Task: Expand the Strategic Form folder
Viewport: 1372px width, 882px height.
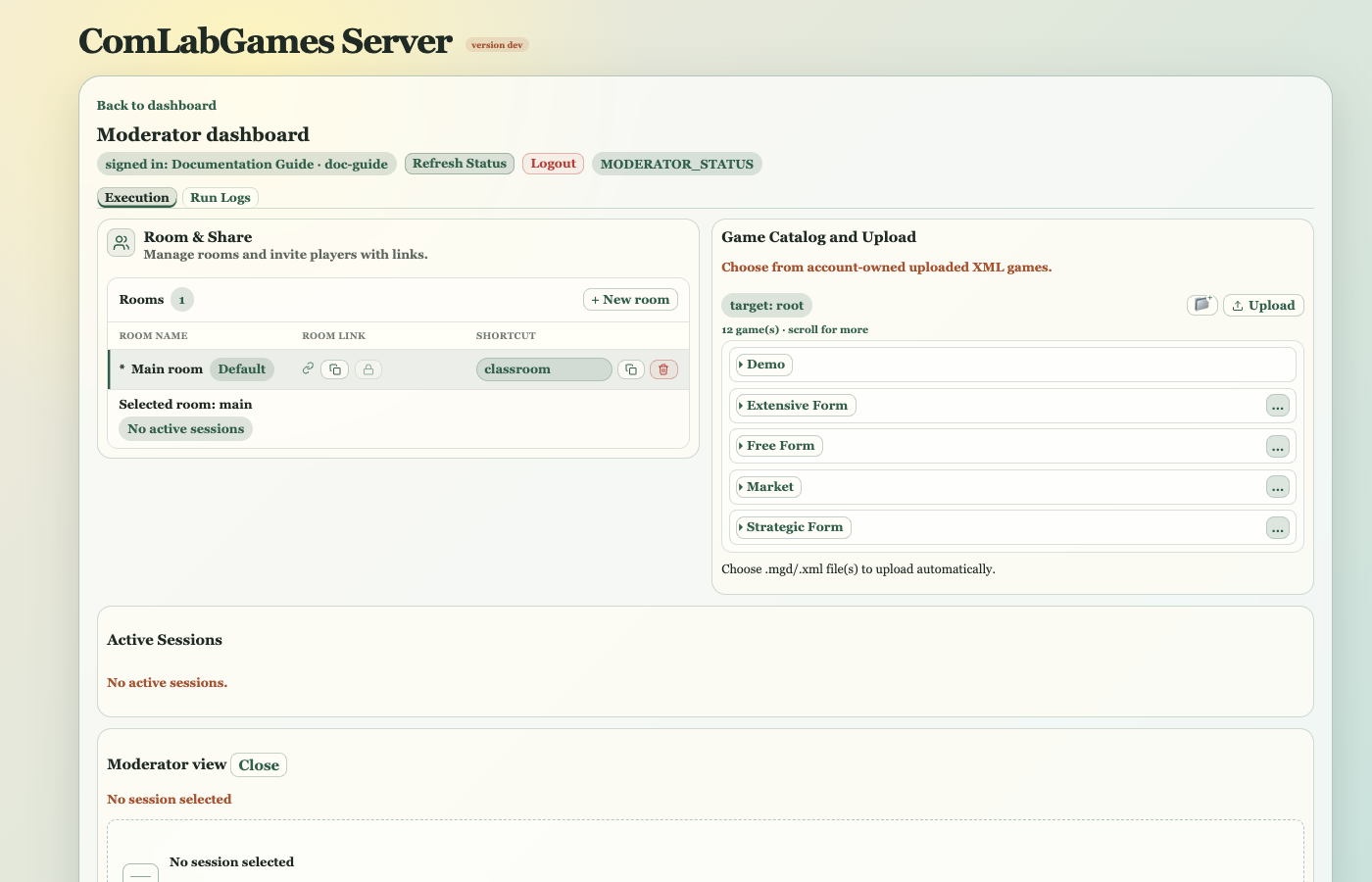Action: click(794, 527)
